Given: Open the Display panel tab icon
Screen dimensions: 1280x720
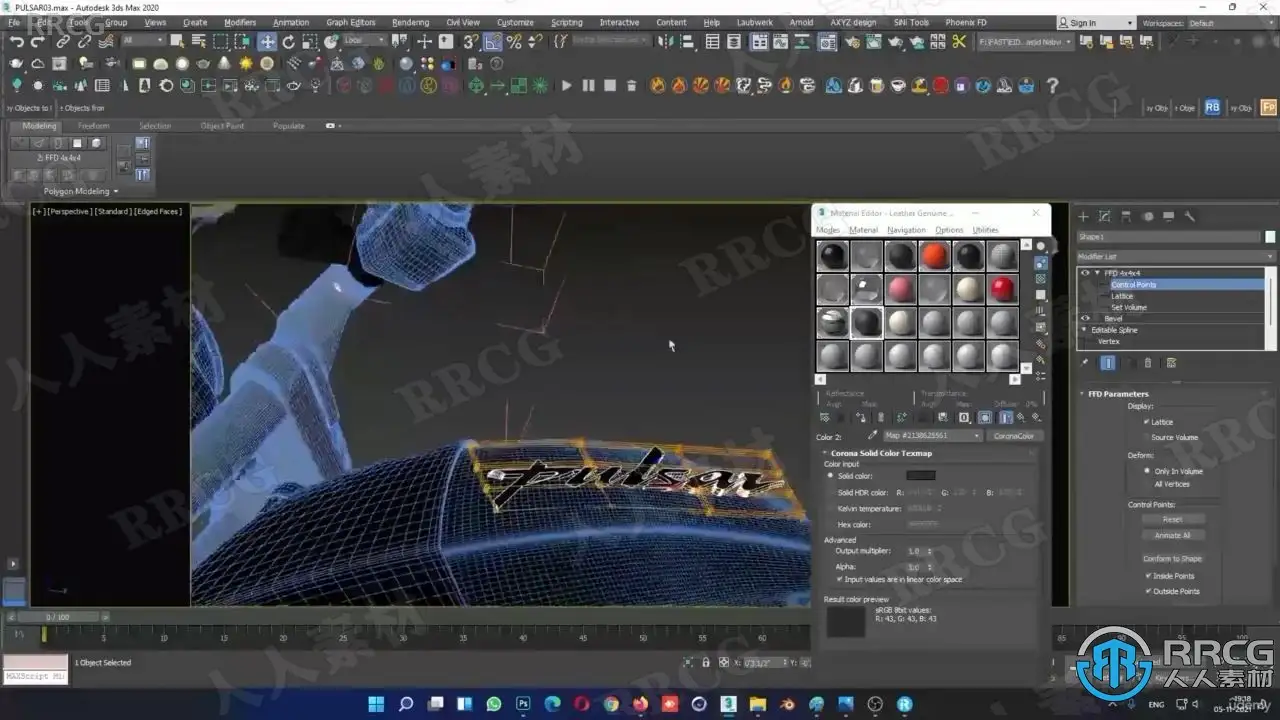Looking at the screenshot, I should 1169,216.
